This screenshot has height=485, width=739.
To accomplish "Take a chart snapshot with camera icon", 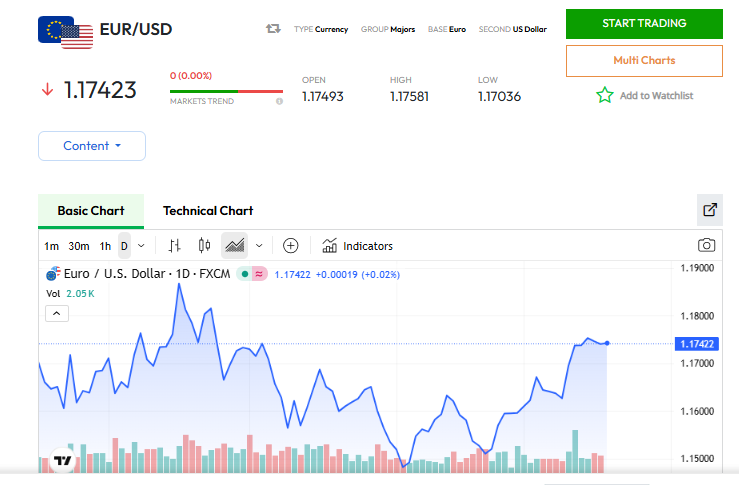I will (706, 245).
